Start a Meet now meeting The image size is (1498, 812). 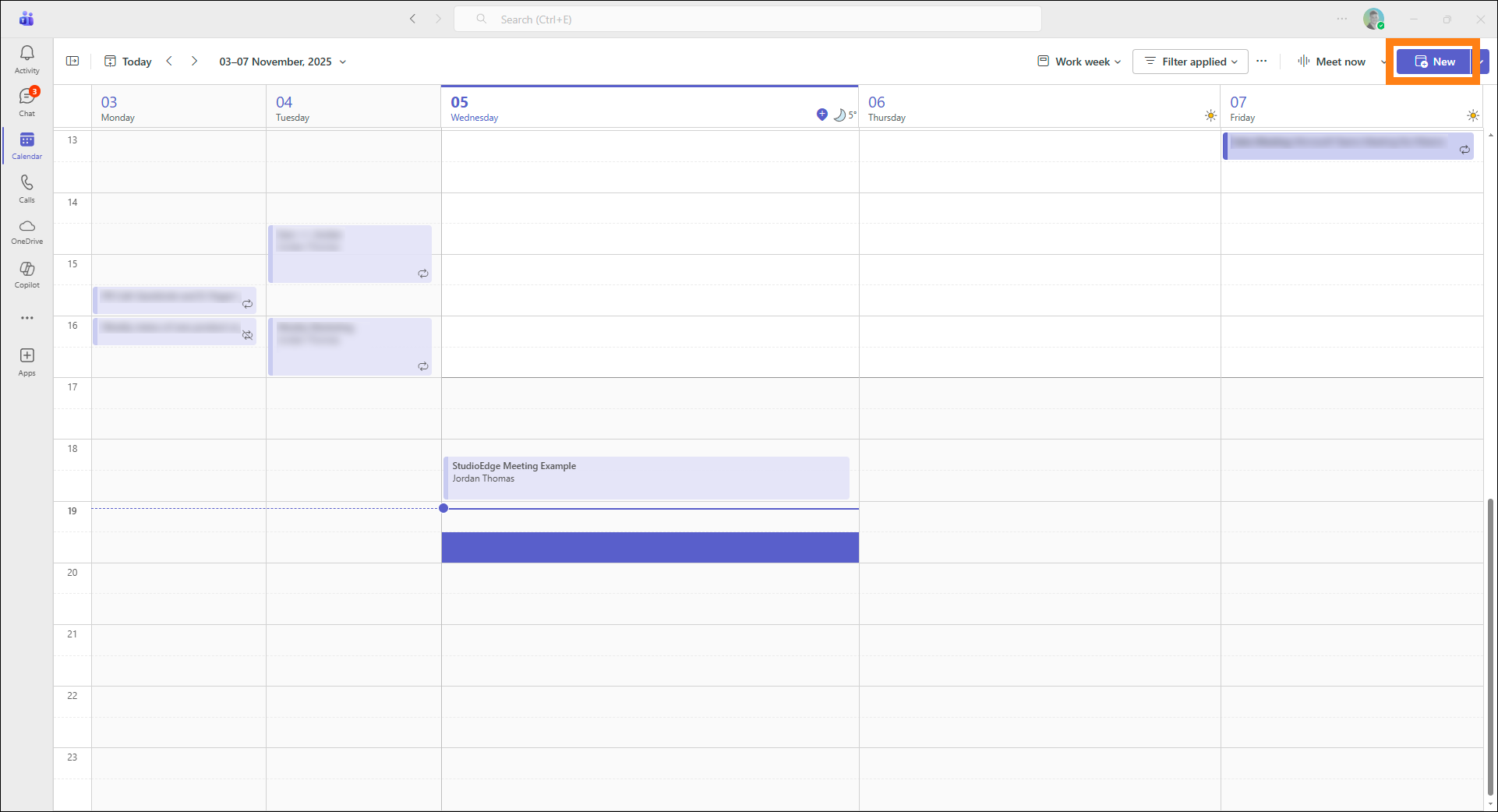point(1332,62)
